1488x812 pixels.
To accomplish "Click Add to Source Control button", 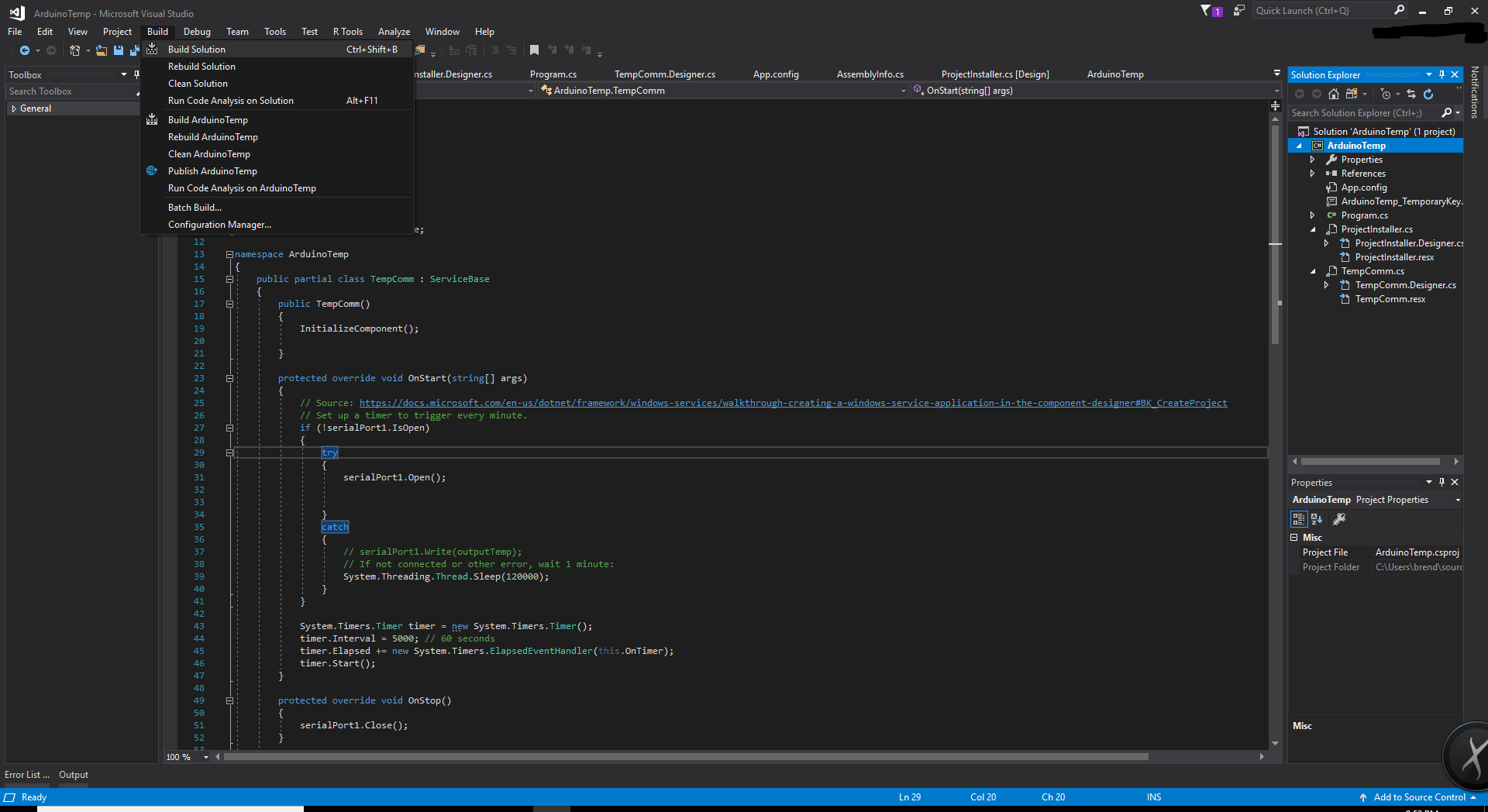I will [x=1418, y=797].
